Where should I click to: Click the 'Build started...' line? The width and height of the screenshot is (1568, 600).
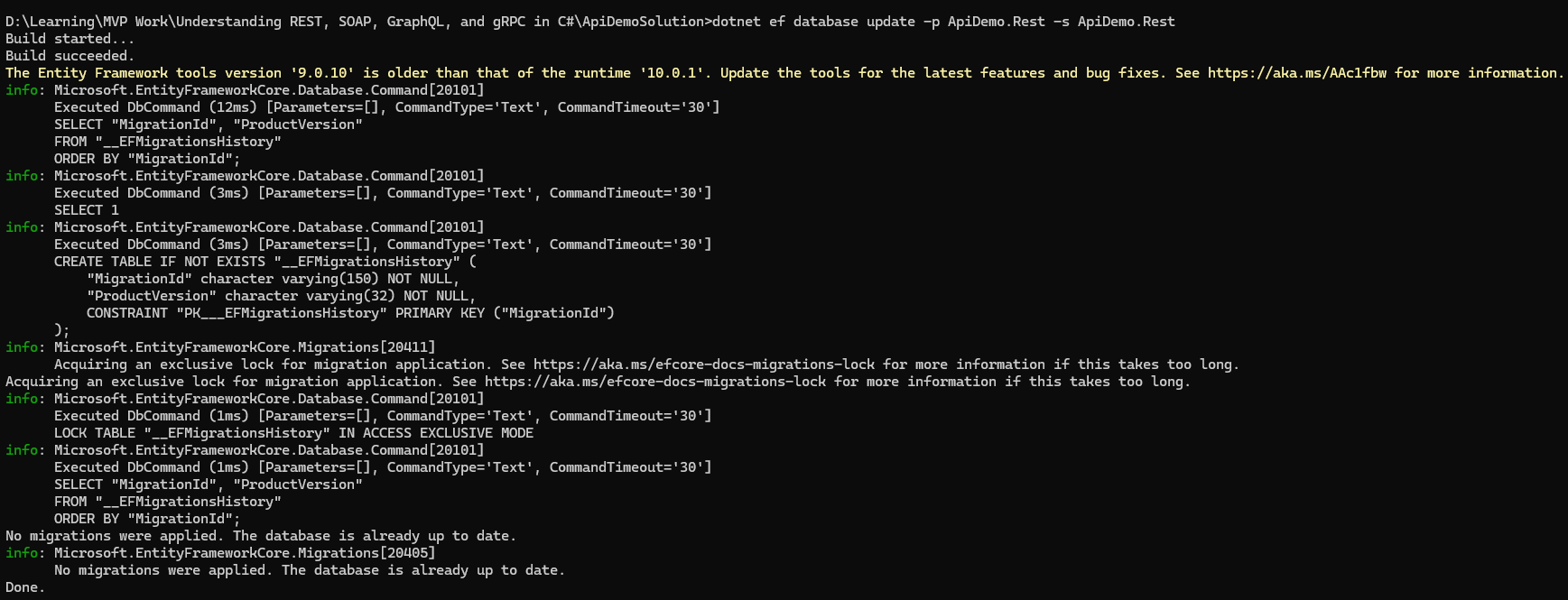tap(70, 39)
